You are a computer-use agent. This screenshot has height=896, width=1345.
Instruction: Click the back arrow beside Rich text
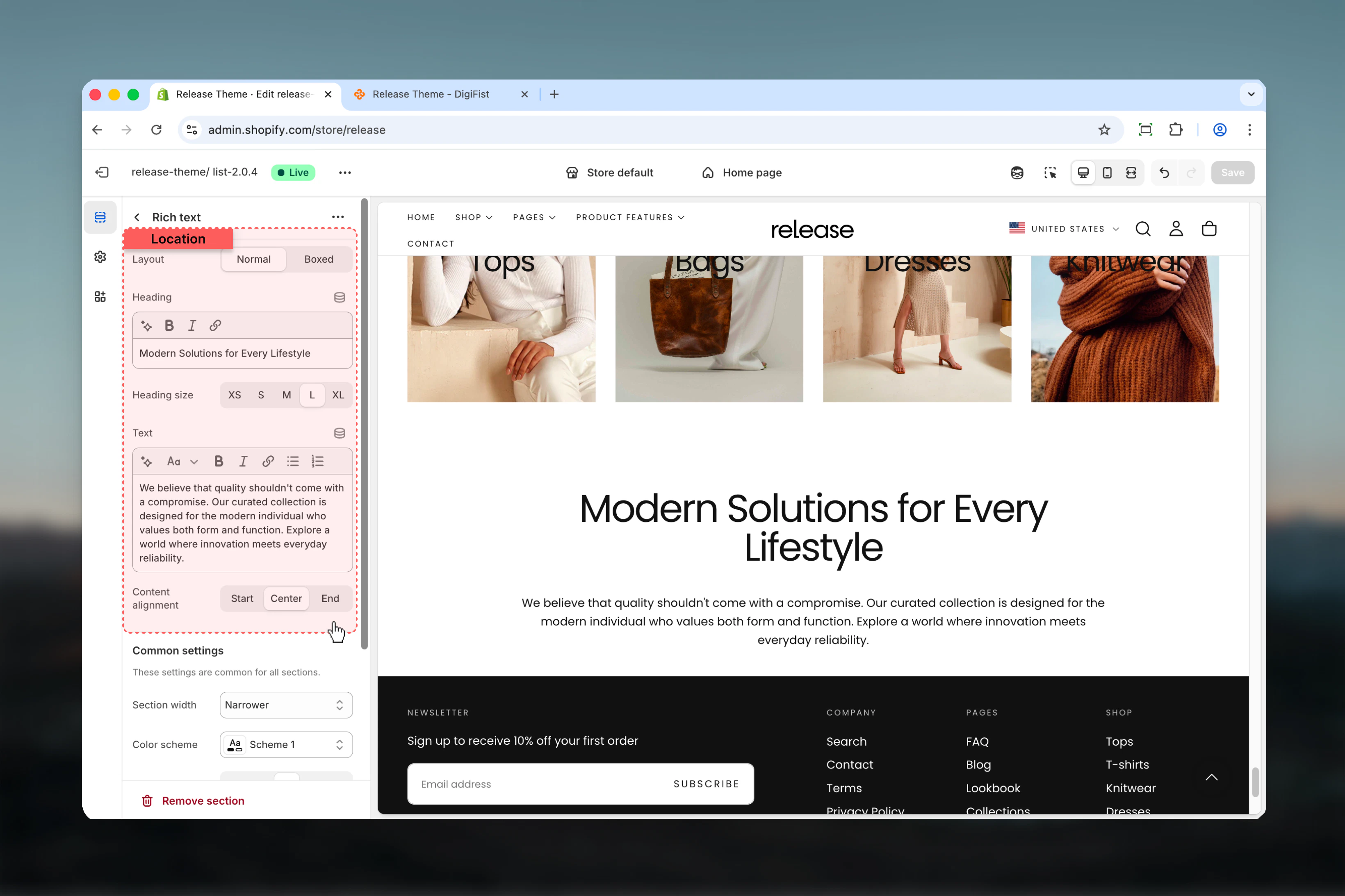137,217
